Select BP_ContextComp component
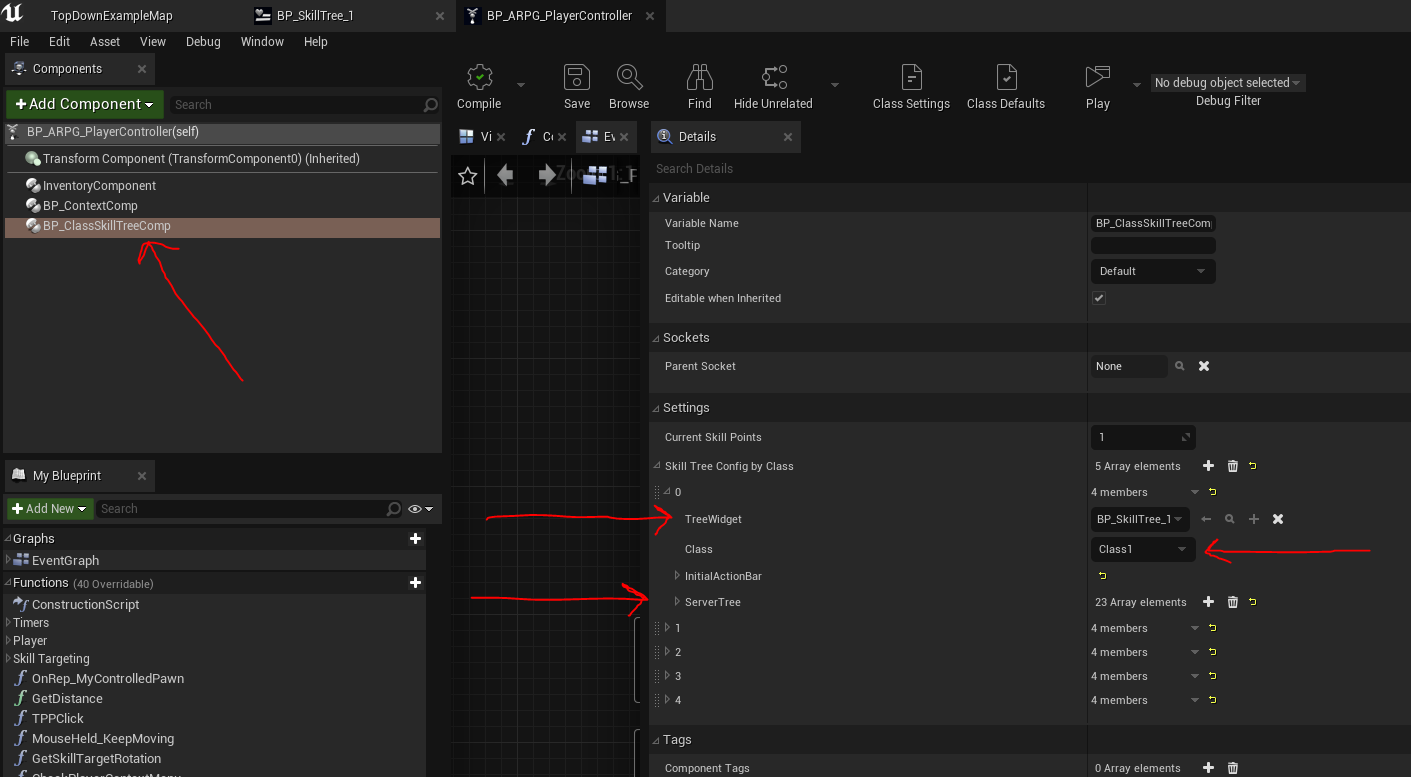The height and width of the screenshot is (777, 1411). [x=90, y=206]
